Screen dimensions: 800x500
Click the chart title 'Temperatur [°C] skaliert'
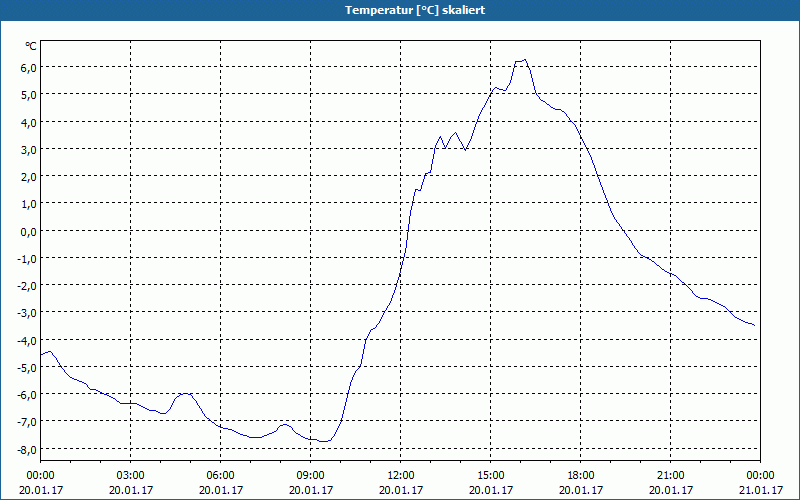415,10
